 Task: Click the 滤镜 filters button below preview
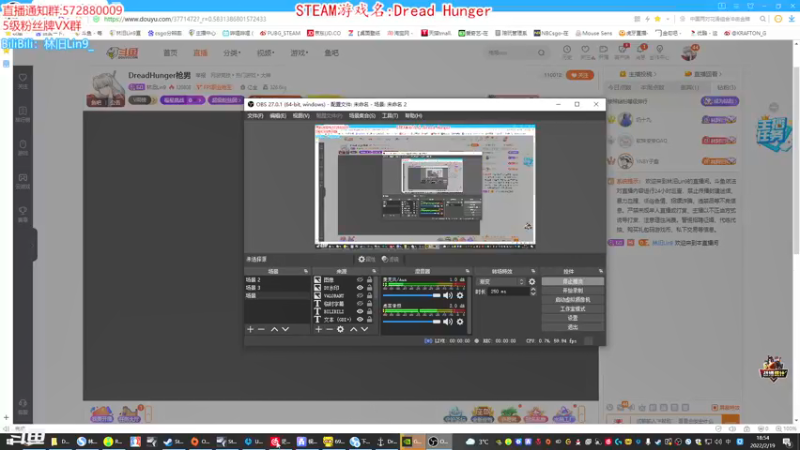tap(390, 259)
